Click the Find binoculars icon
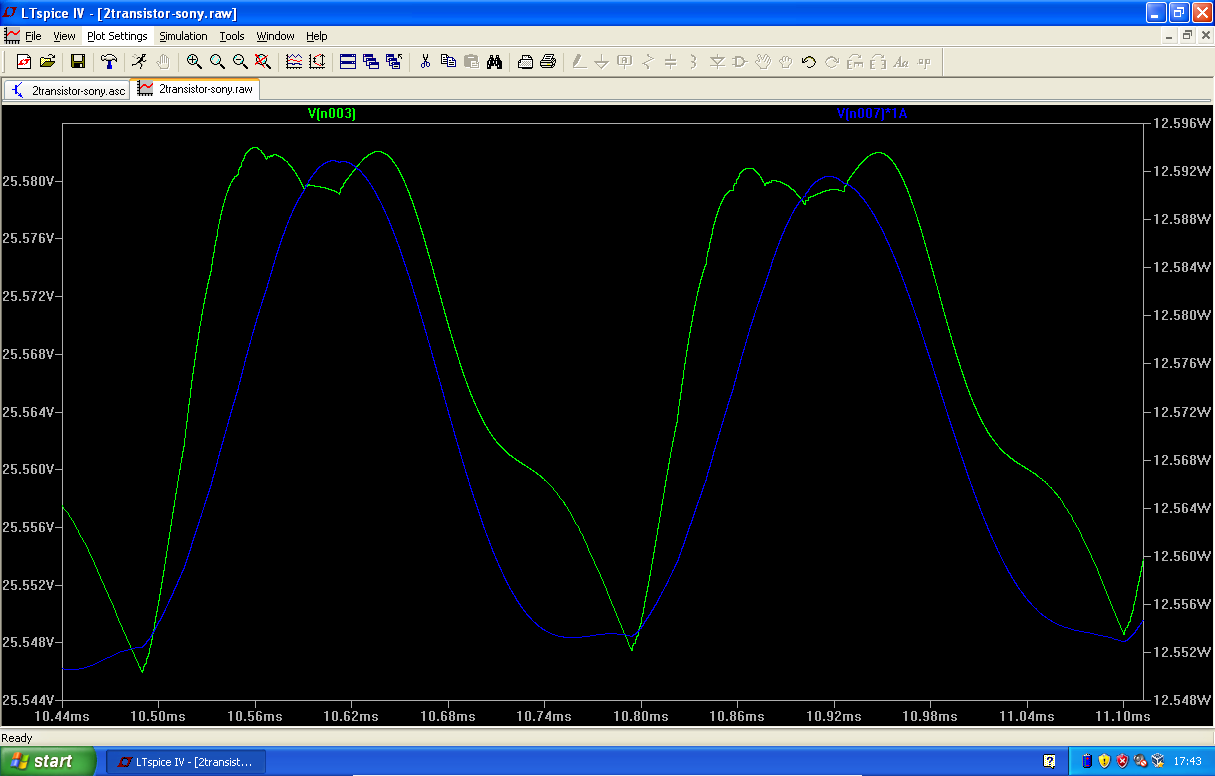The height and width of the screenshot is (776, 1215). point(494,62)
